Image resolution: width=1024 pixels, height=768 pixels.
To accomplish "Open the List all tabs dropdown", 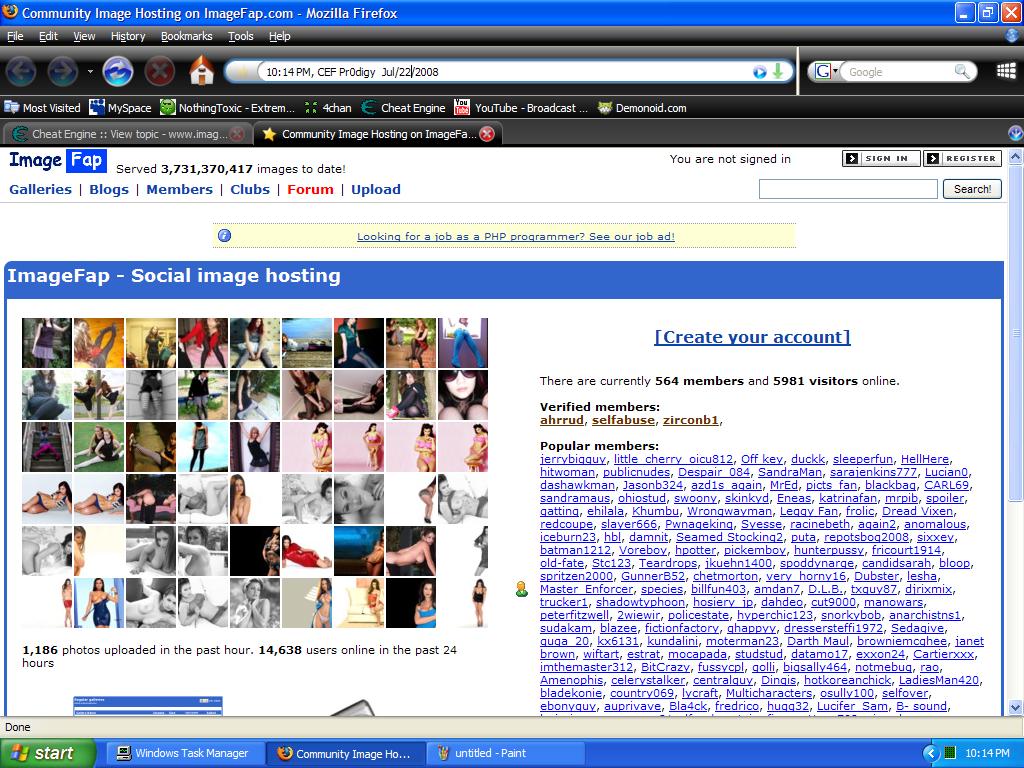I will click(x=1015, y=134).
